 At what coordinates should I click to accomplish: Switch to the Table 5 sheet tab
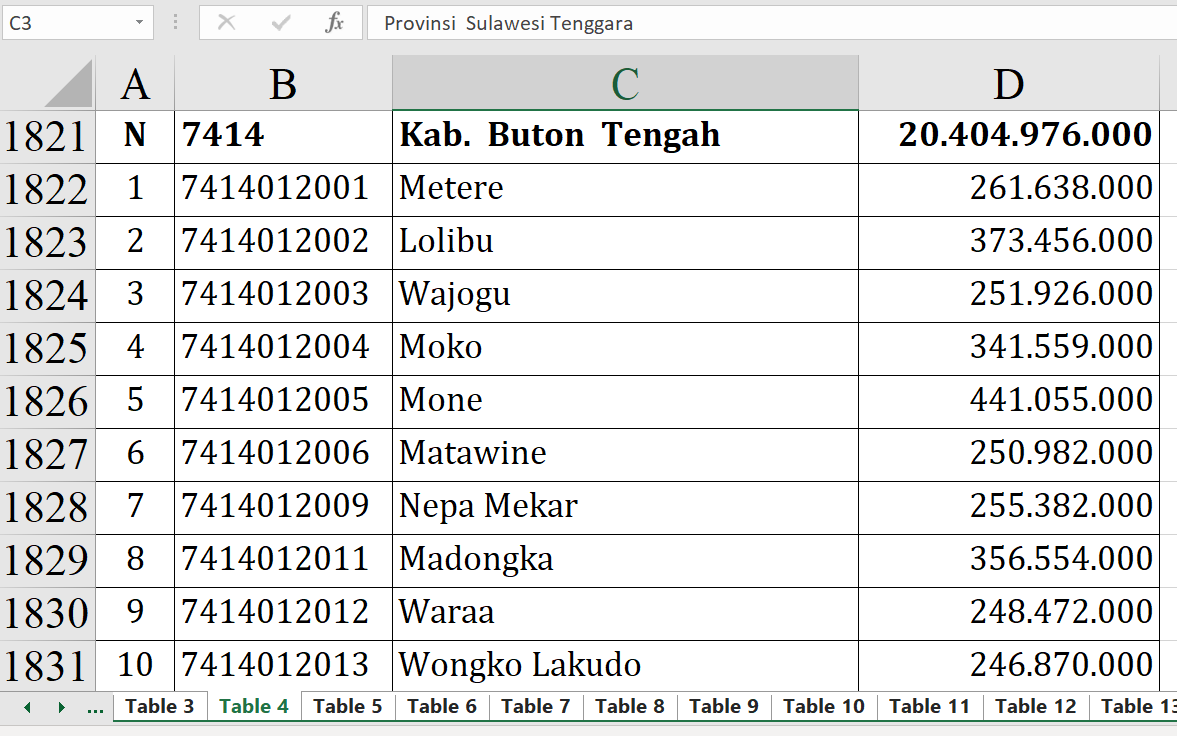point(347,706)
